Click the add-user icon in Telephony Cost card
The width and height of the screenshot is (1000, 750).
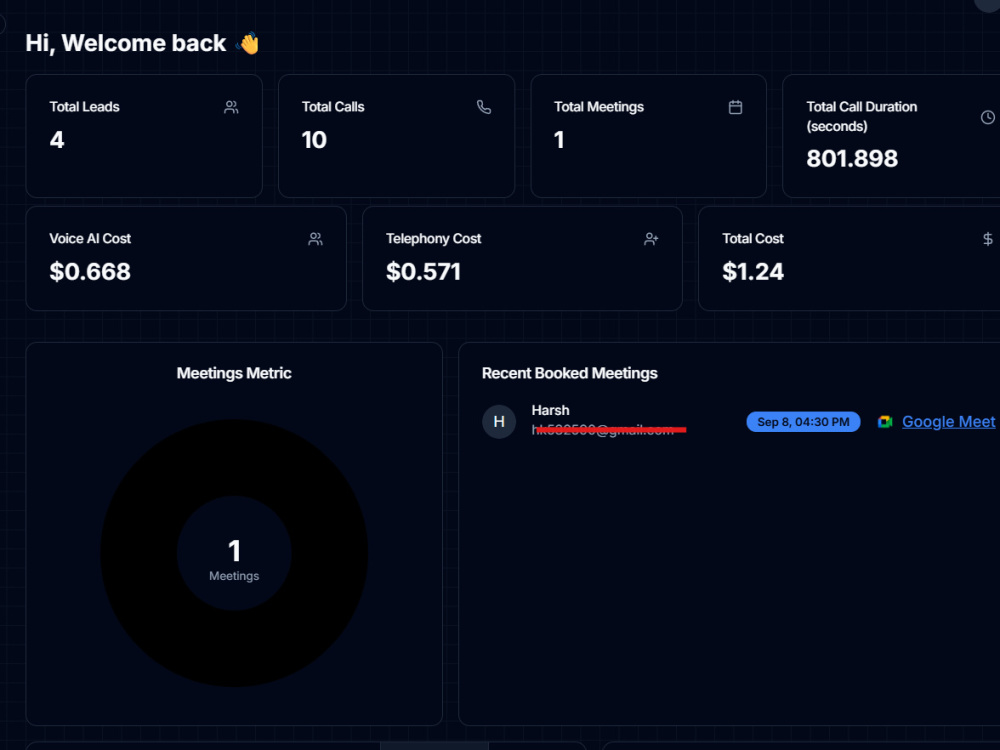pos(651,239)
